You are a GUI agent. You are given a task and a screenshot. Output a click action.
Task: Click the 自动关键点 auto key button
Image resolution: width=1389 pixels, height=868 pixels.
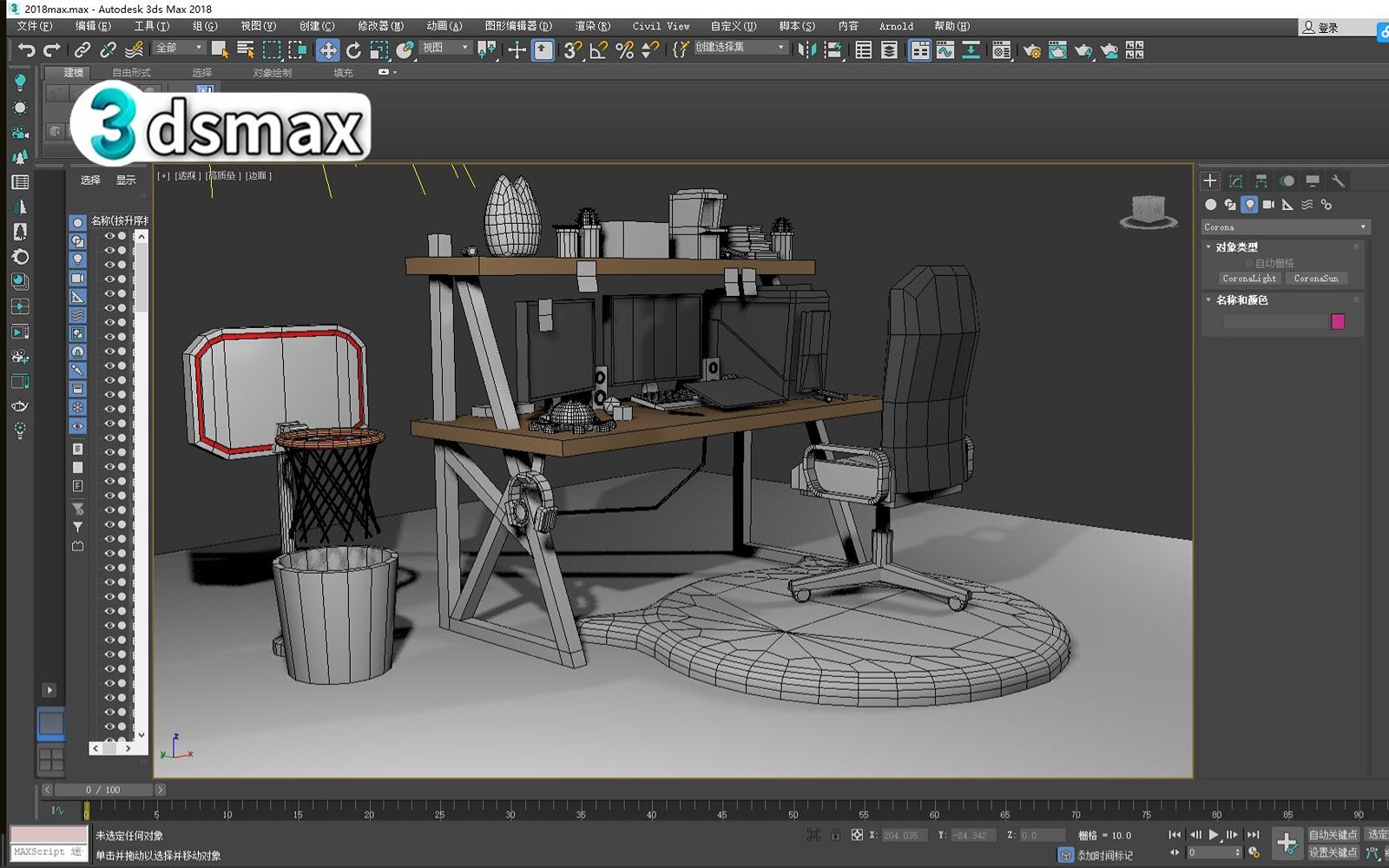(1333, 835)
